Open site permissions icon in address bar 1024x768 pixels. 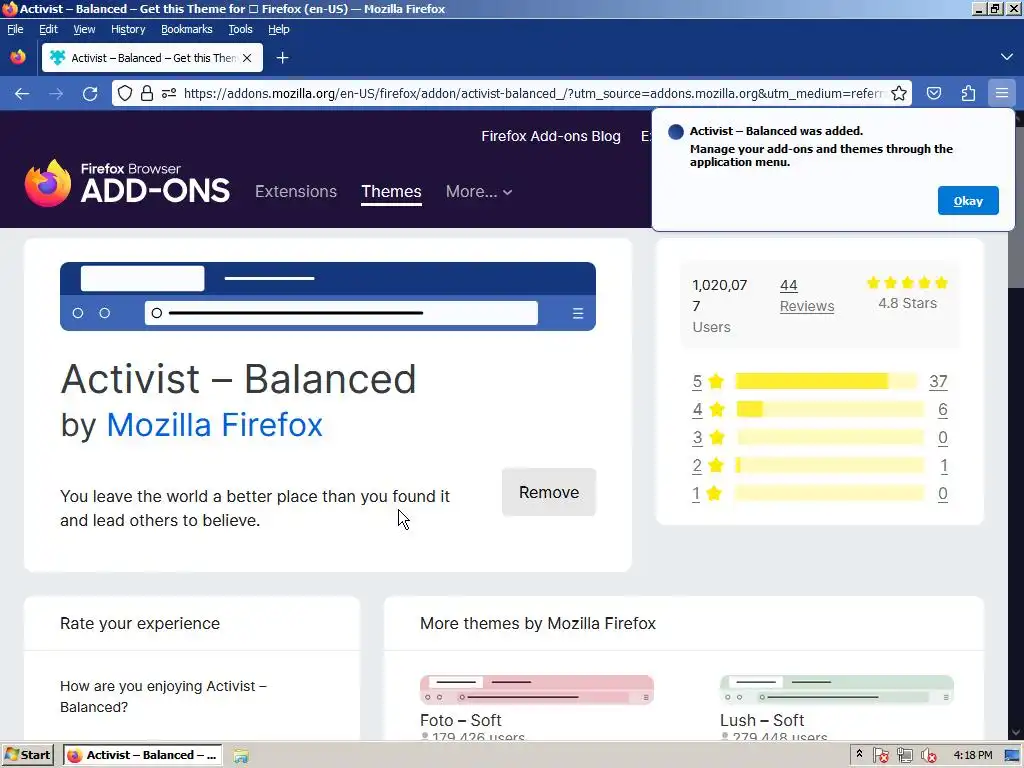(x=169, y=93)
